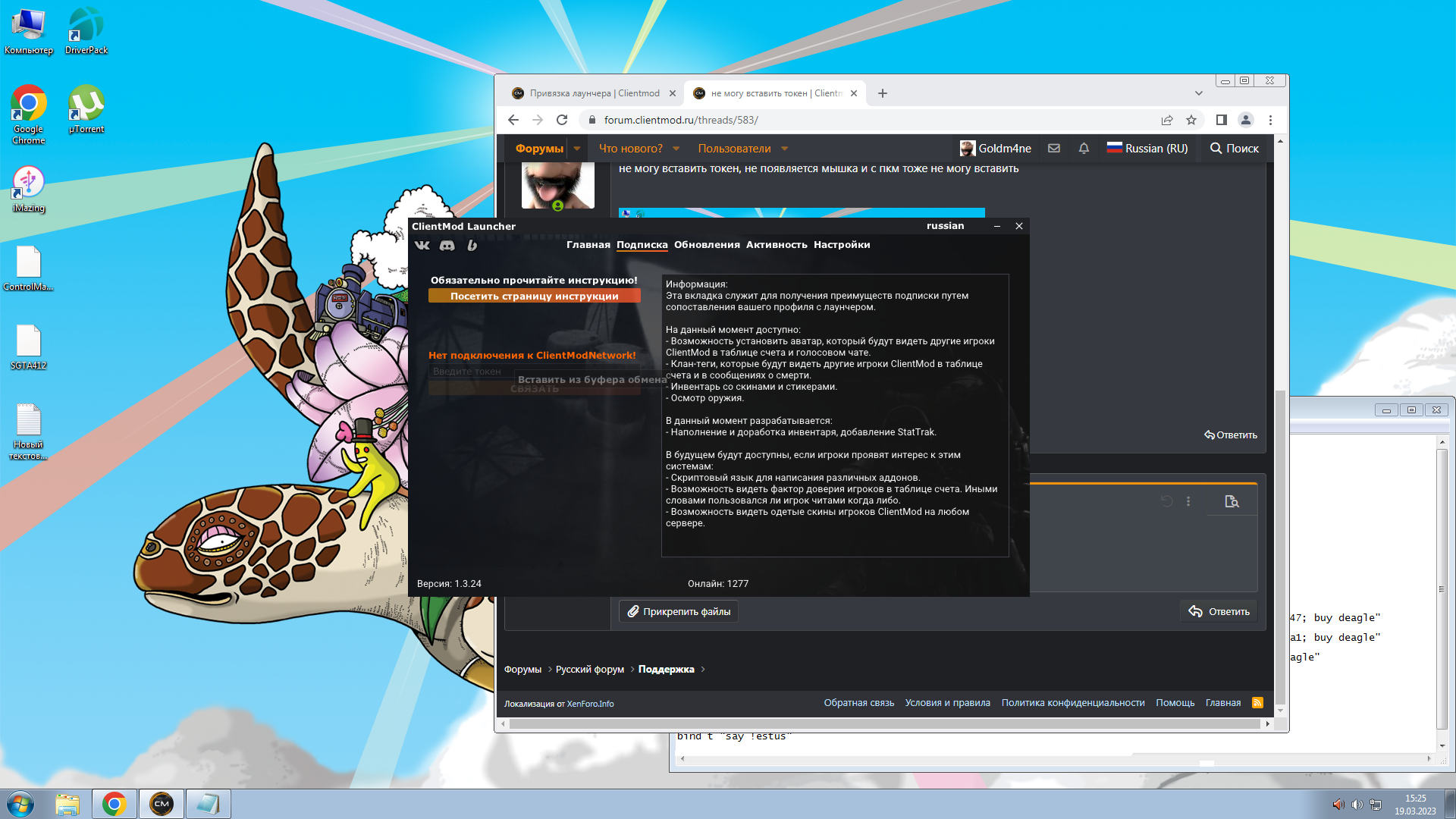Select the SGTA412 desktop file
The image size is (1456, 819).
pos(28,347)
